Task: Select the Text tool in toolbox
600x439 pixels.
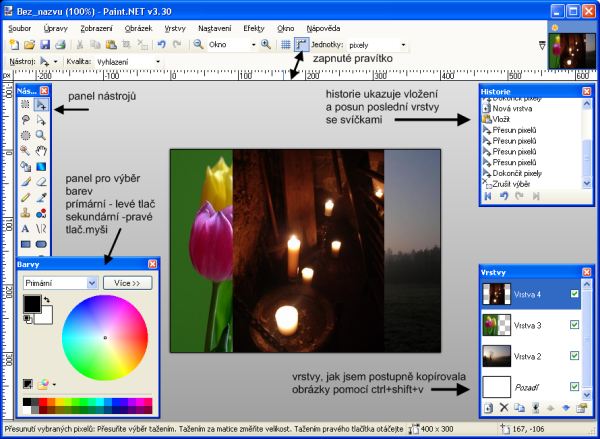Action: point(25,227)
